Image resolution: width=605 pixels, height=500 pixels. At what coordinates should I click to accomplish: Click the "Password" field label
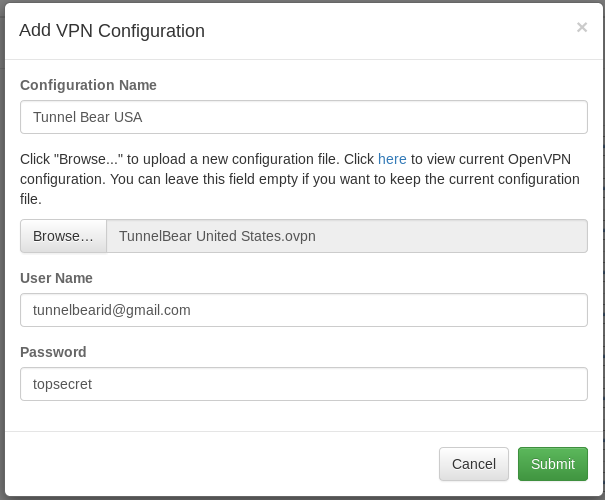point(53,352)
